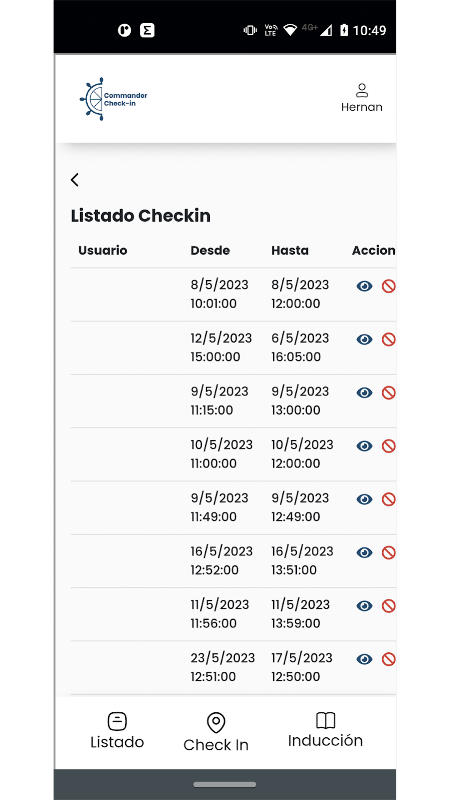Switch to the Listado tab
450x800 pixels.
[117, 731]
